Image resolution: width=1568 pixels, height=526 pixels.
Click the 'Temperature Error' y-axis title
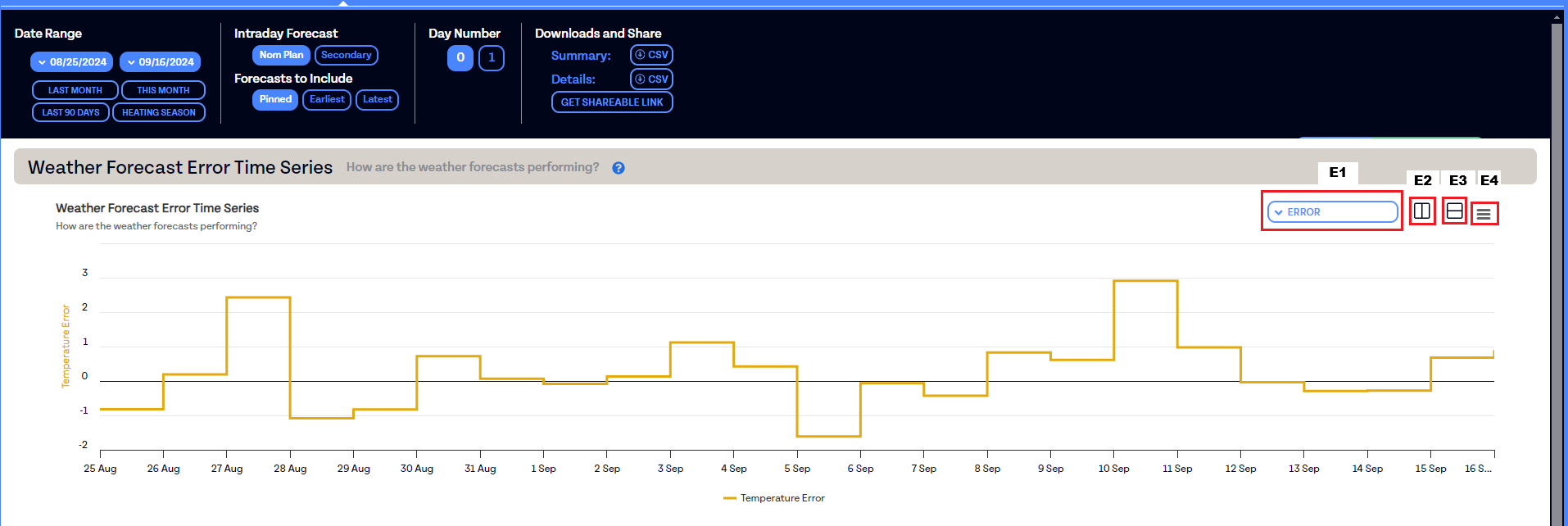(x=66, y=346)
